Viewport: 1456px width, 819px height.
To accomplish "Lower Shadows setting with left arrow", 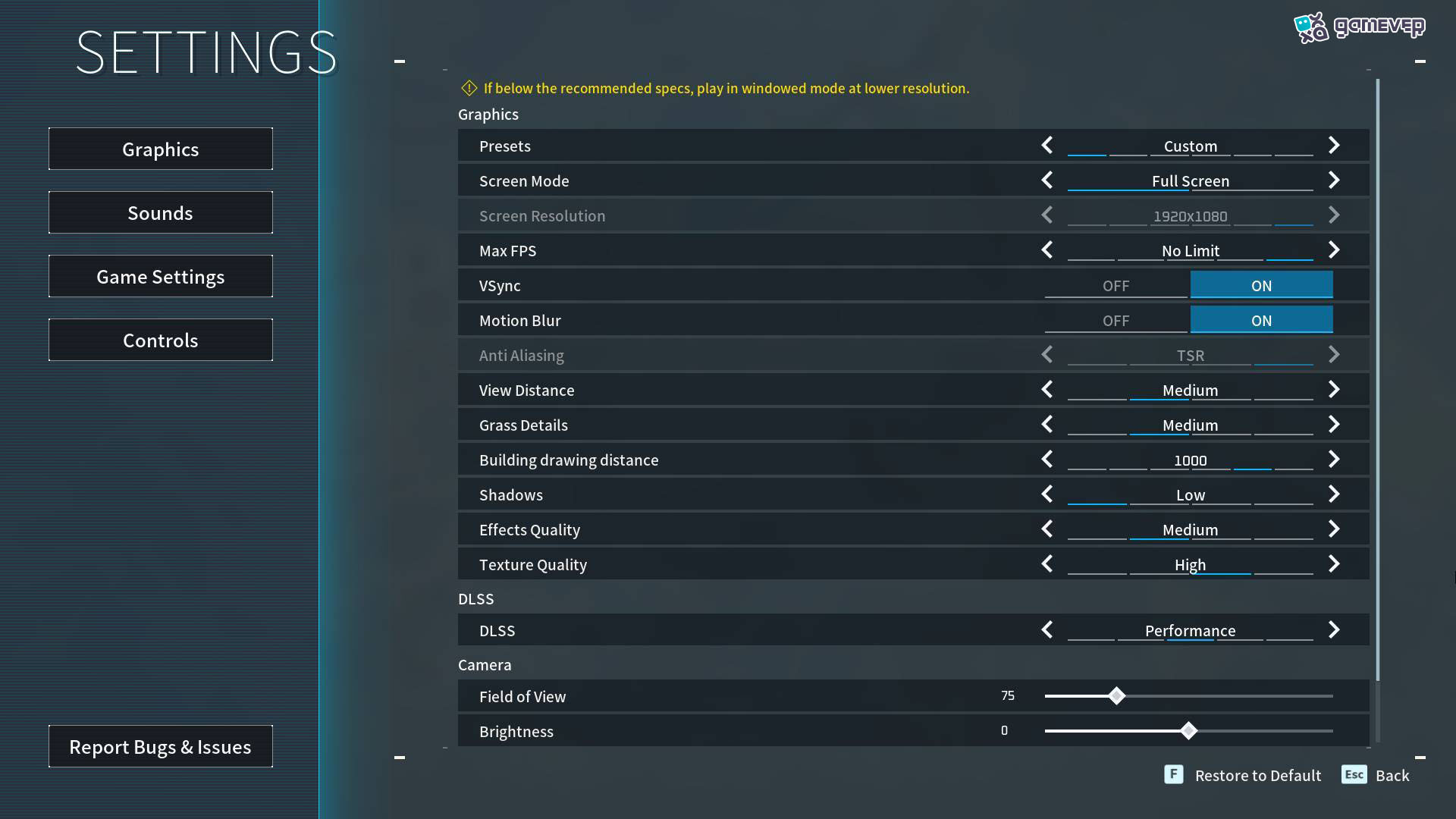I will pos(1047,494).
